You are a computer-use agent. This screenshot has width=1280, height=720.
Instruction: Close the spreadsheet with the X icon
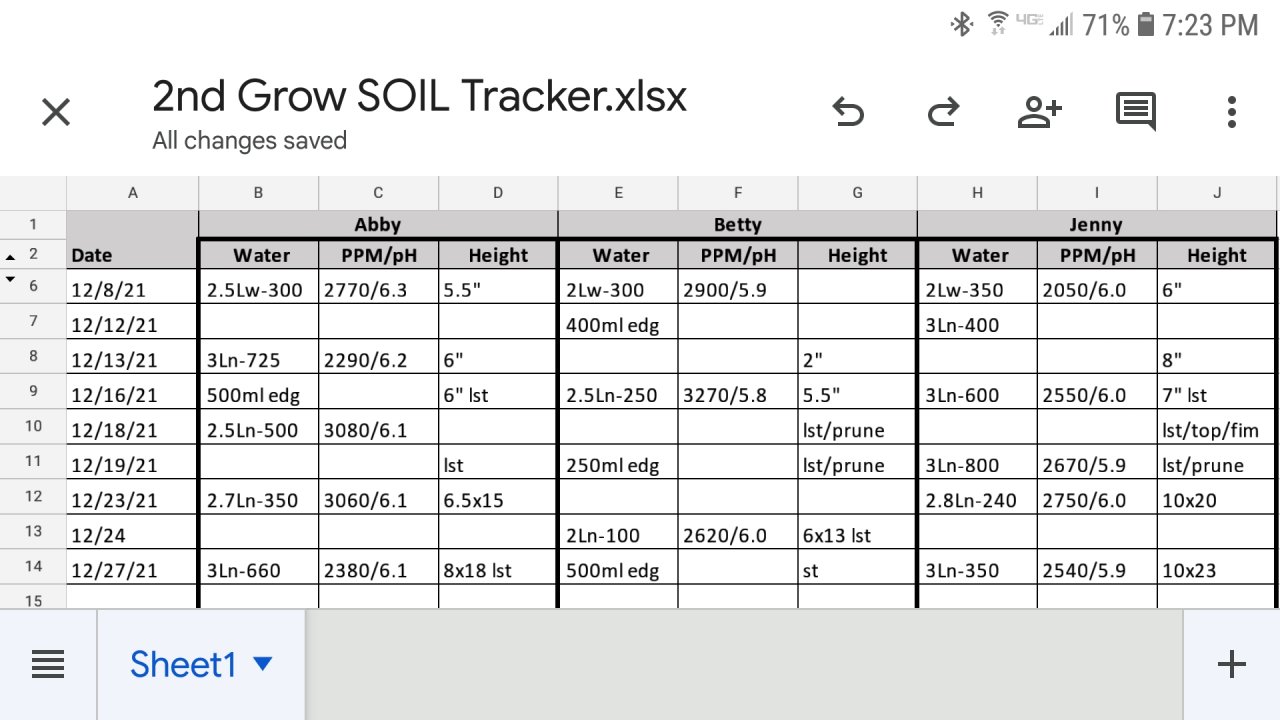tap(56, 112)
